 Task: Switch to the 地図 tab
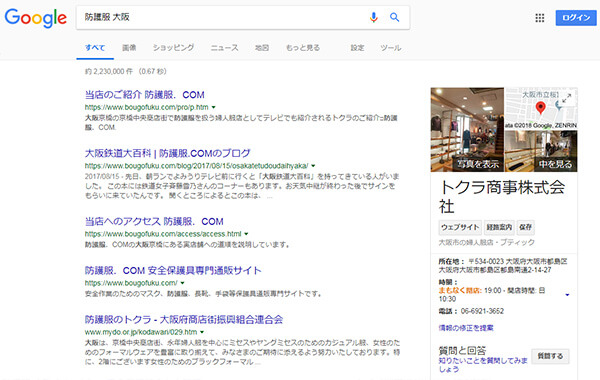coord(262,48)
